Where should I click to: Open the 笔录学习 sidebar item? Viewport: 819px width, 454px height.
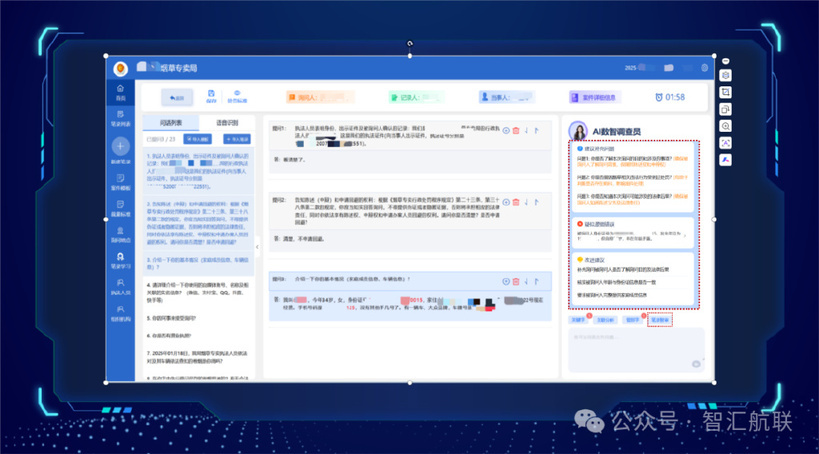click(120, 260)
